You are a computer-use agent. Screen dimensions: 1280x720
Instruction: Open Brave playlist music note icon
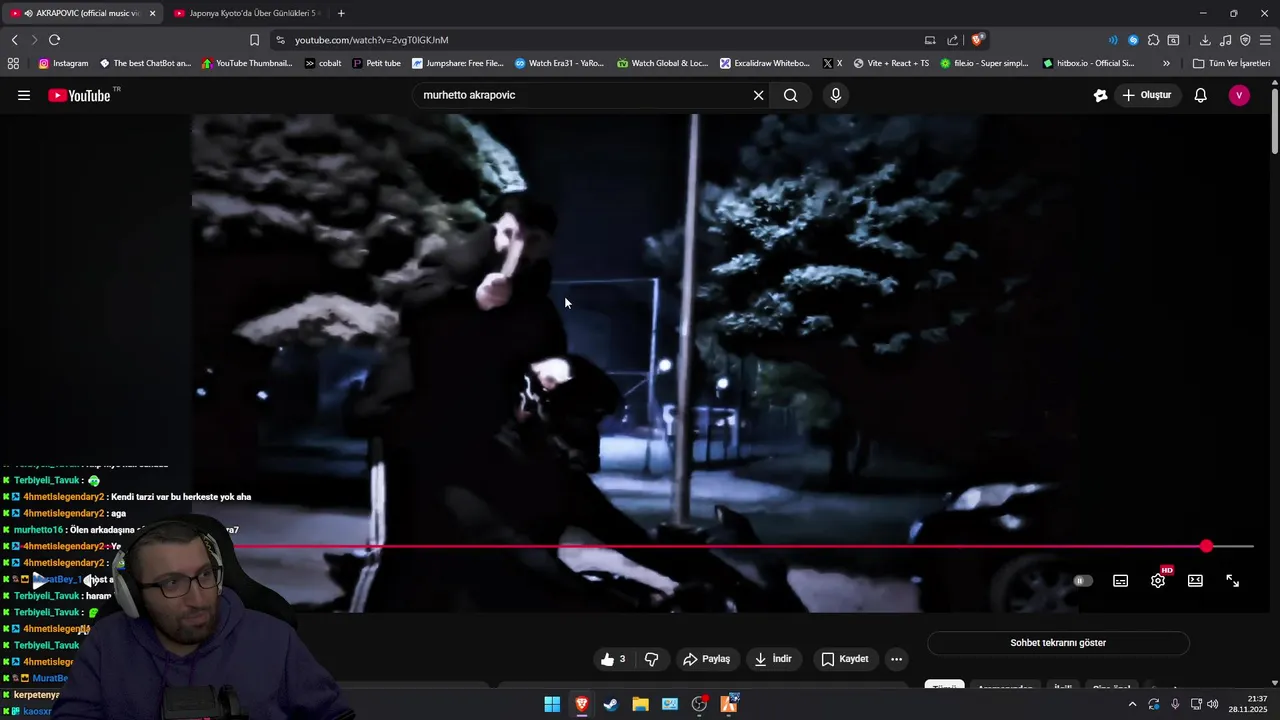click(1226, 40)
